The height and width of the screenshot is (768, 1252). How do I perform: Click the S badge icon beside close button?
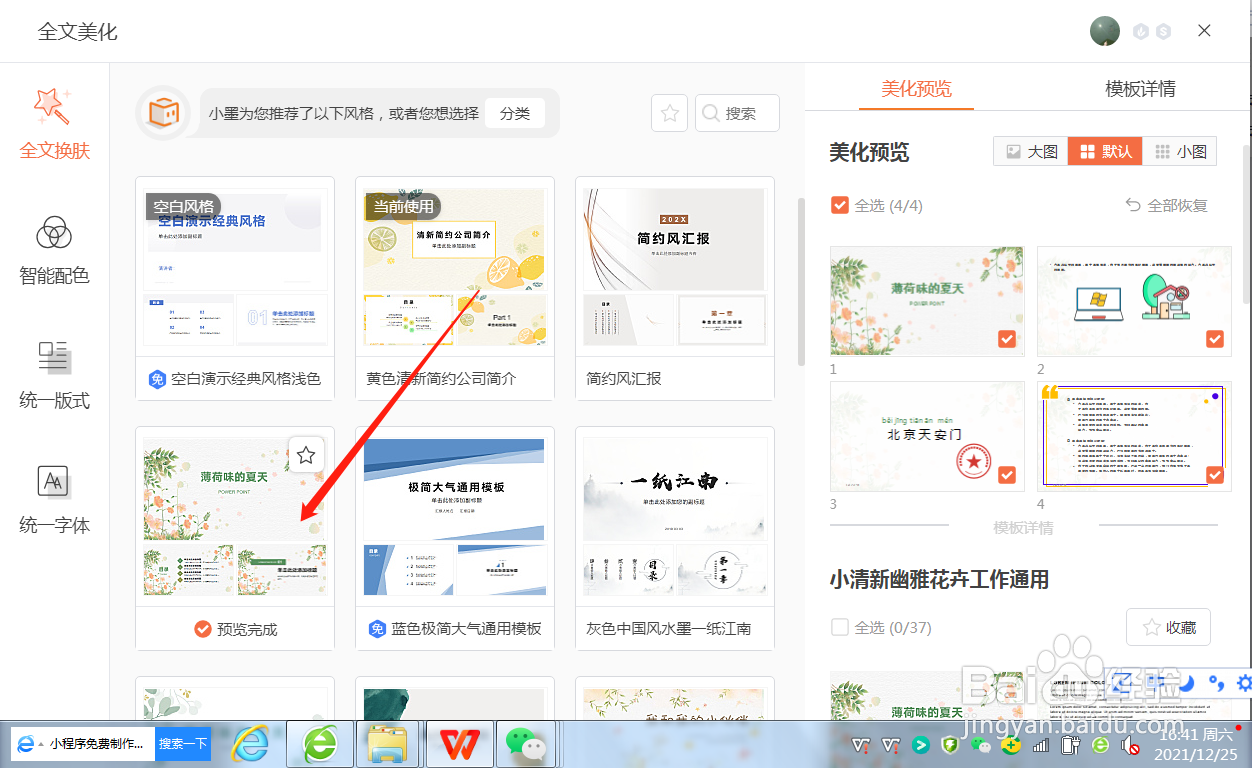[1163, 32]
